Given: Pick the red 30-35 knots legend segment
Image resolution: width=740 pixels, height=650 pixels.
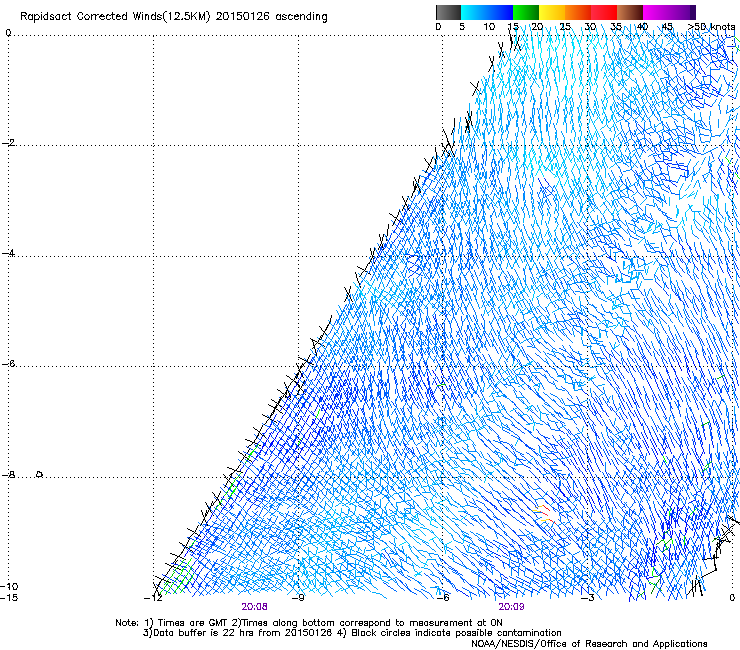Looking at the screenshot, I should [x=604, y=12].
